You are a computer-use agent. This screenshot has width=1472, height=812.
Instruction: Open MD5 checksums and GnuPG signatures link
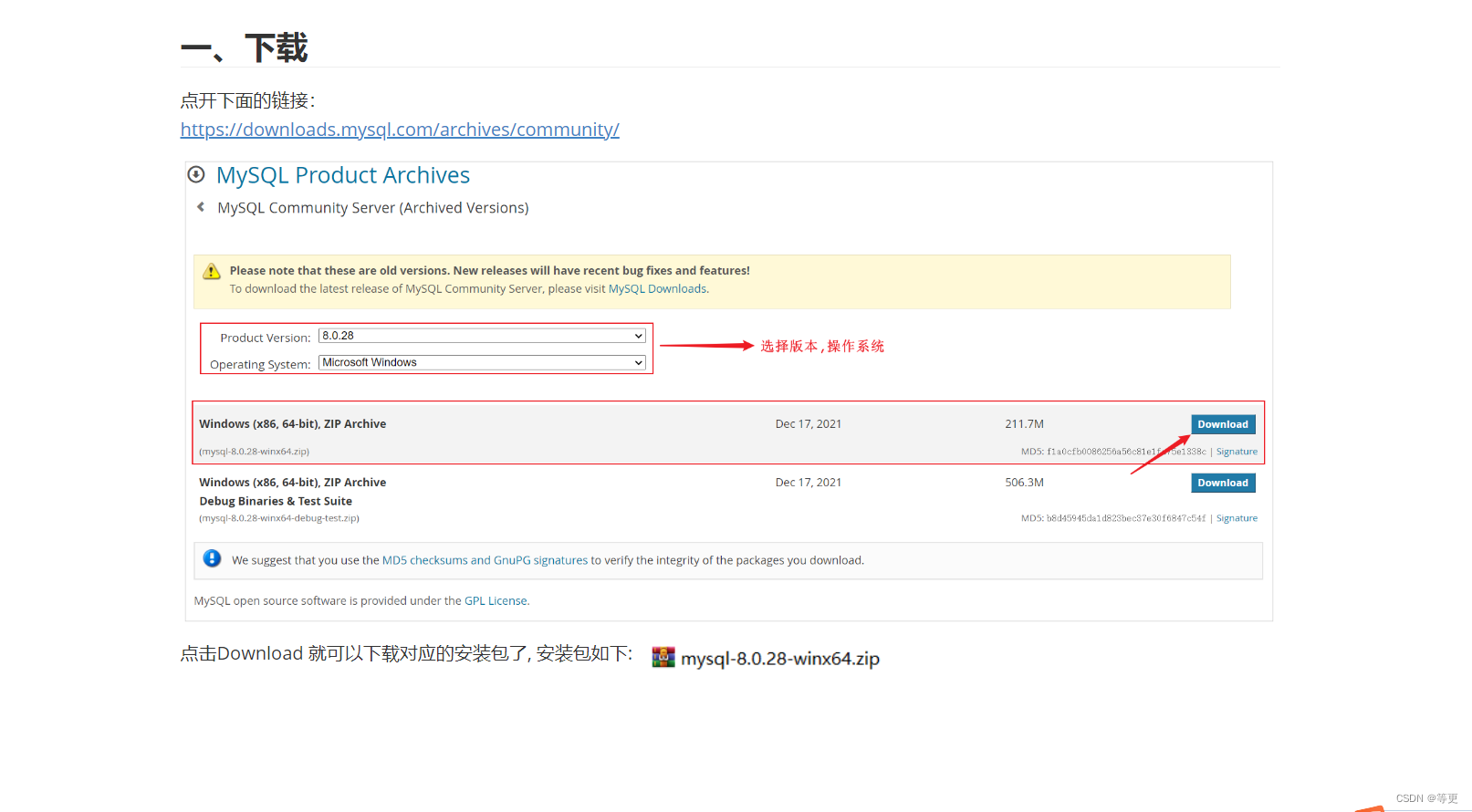(485, 560)
